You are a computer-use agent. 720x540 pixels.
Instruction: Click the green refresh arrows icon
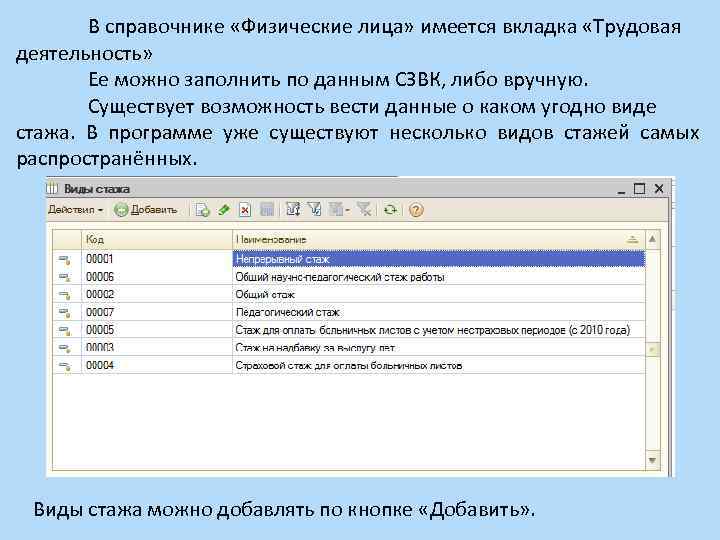click(x=391, y=210)
